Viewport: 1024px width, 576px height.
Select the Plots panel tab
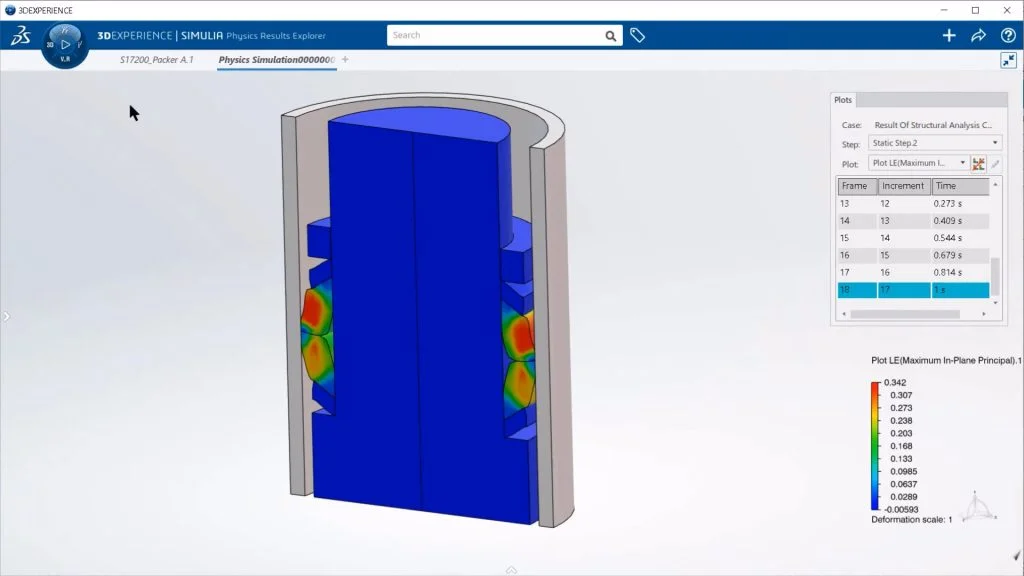point(843,100)
